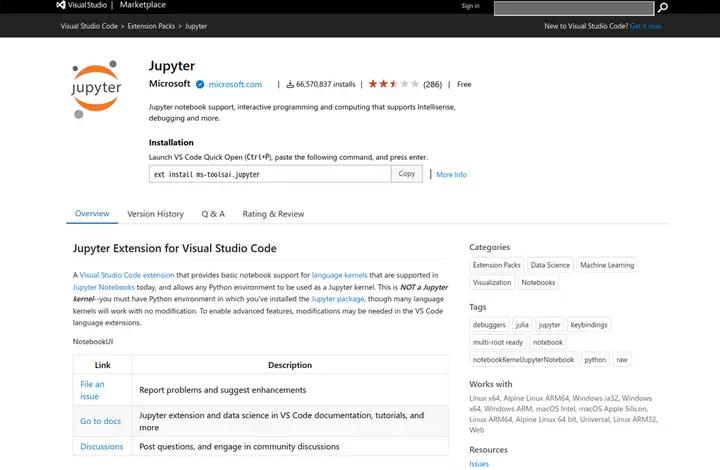Click the 'Works with' heading
Viewport: 720px width, 470px height.
[490, 384]
